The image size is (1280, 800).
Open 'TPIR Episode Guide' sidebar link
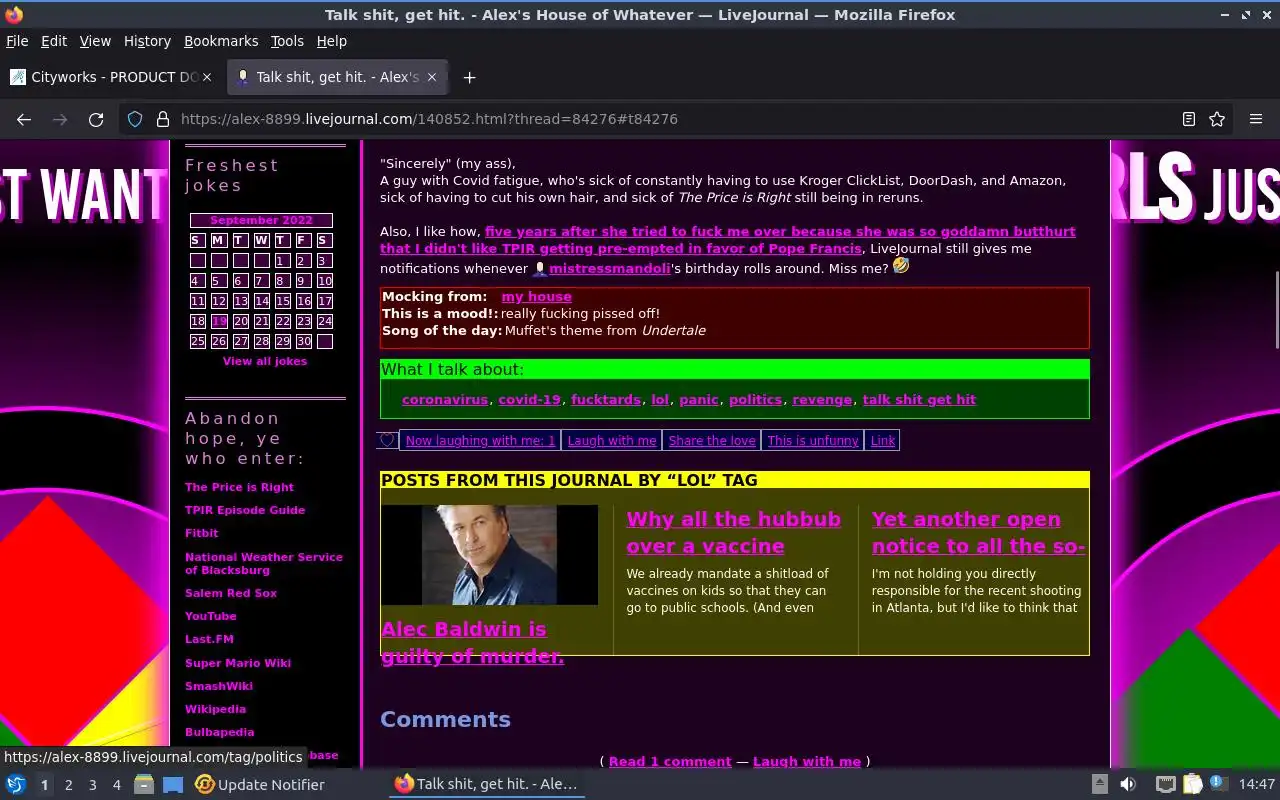pyautogui.click(x=245, y=510)
